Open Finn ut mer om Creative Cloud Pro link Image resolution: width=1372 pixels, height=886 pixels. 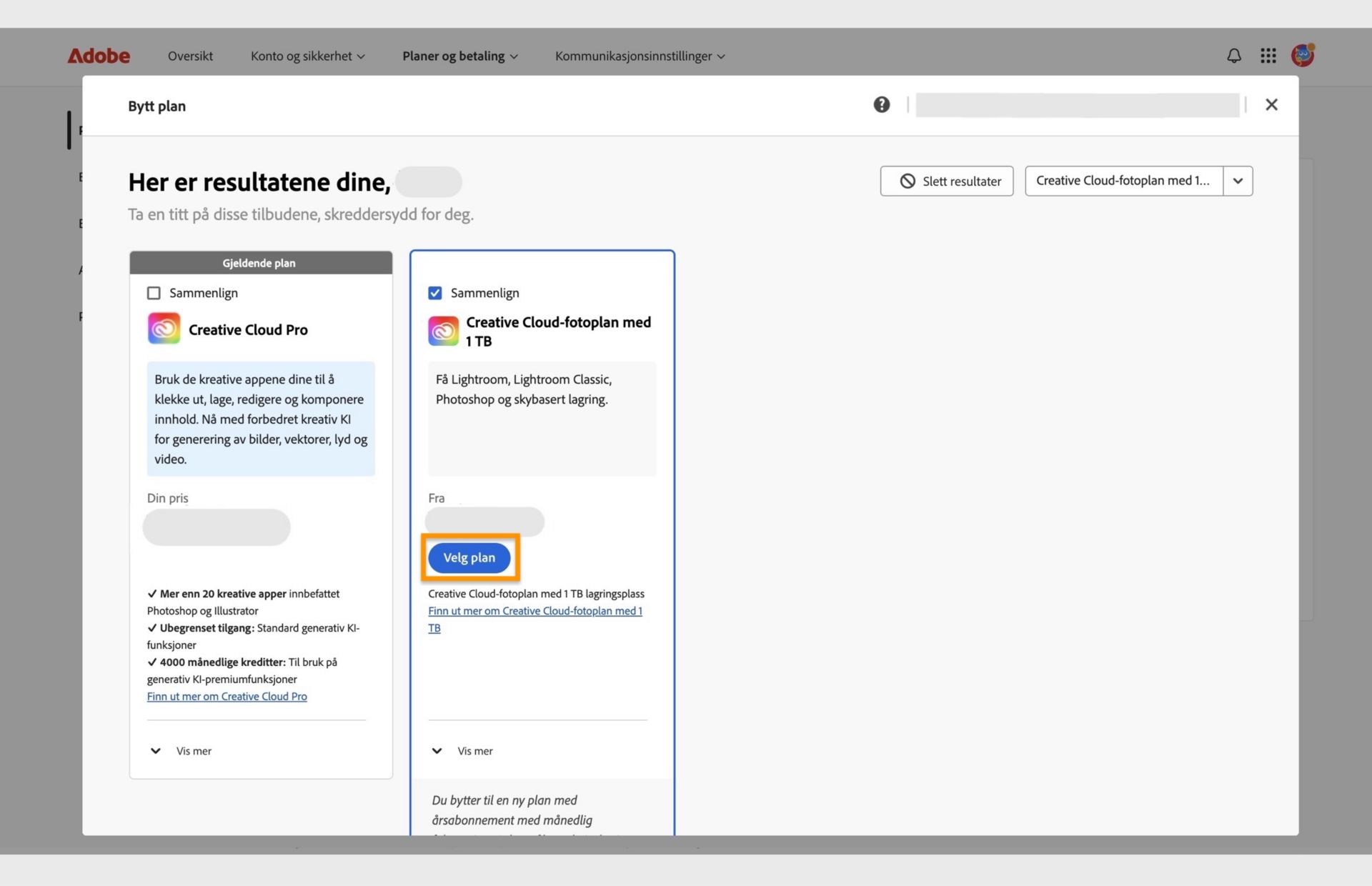[x=227, y=697]
